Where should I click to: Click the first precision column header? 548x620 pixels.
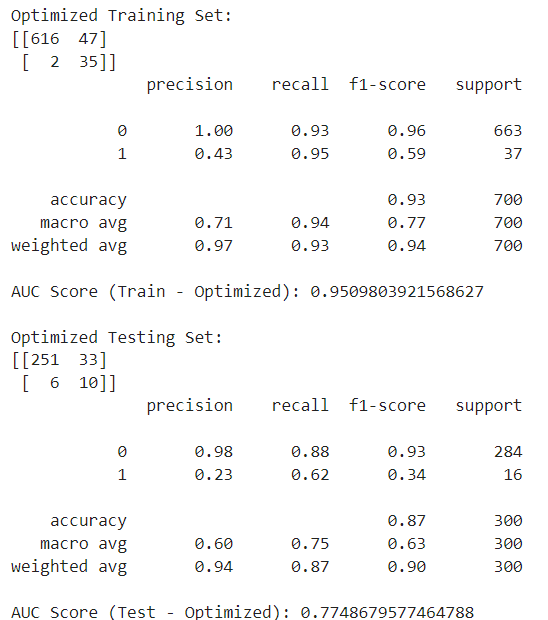[x=189, y=85]
